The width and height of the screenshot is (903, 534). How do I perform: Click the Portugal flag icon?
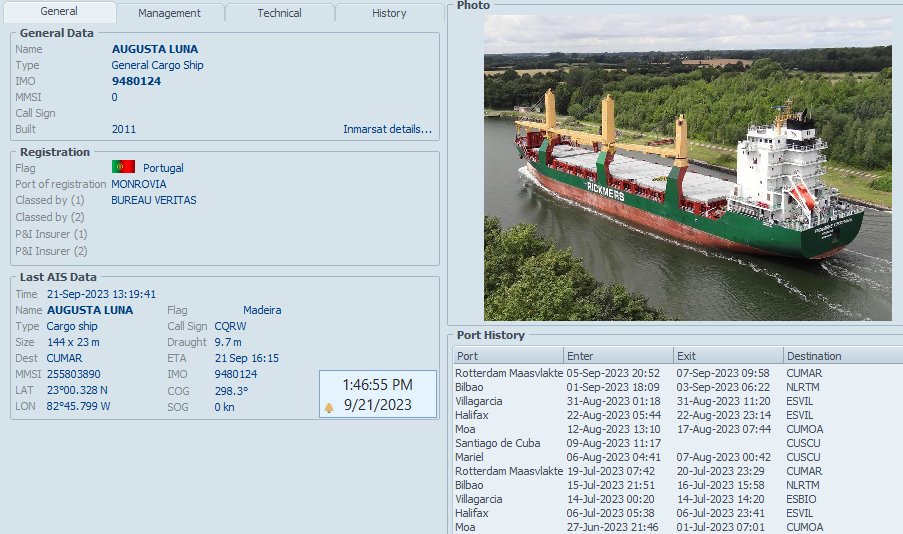pyautogui.click(x=123, y=167)
